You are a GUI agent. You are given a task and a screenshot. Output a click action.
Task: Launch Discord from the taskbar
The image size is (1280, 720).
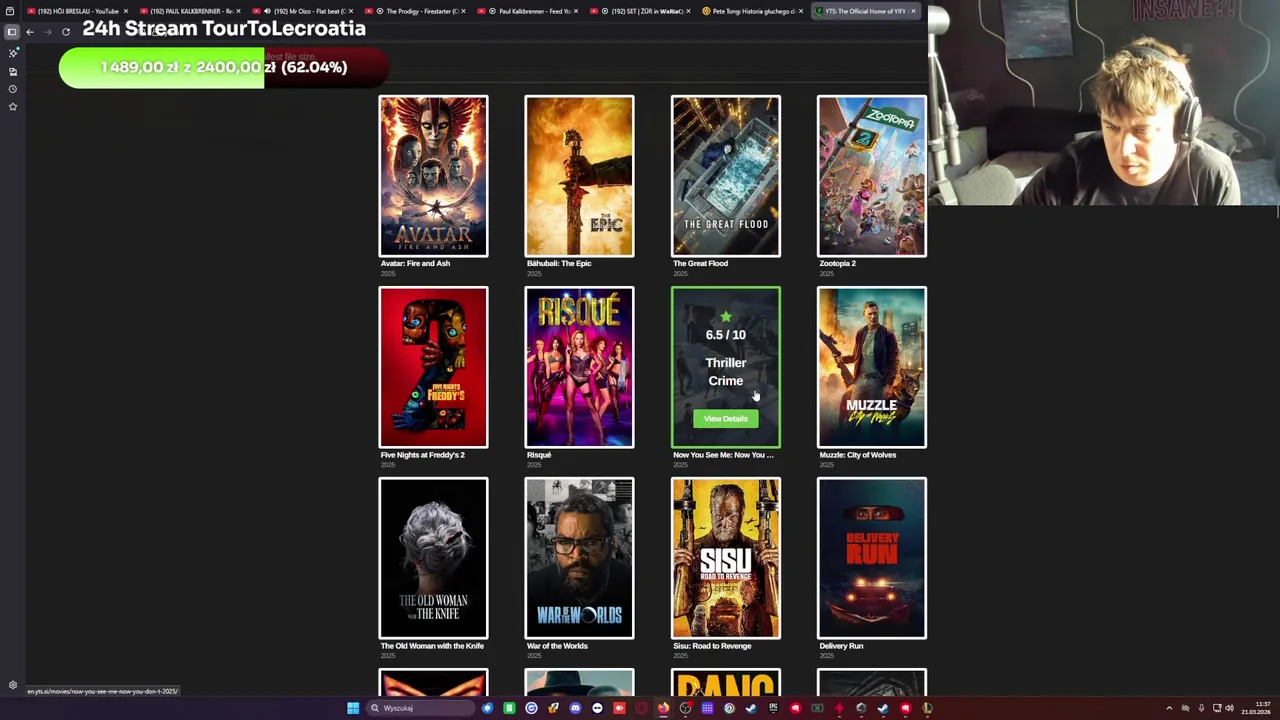[x=575, y=708]
